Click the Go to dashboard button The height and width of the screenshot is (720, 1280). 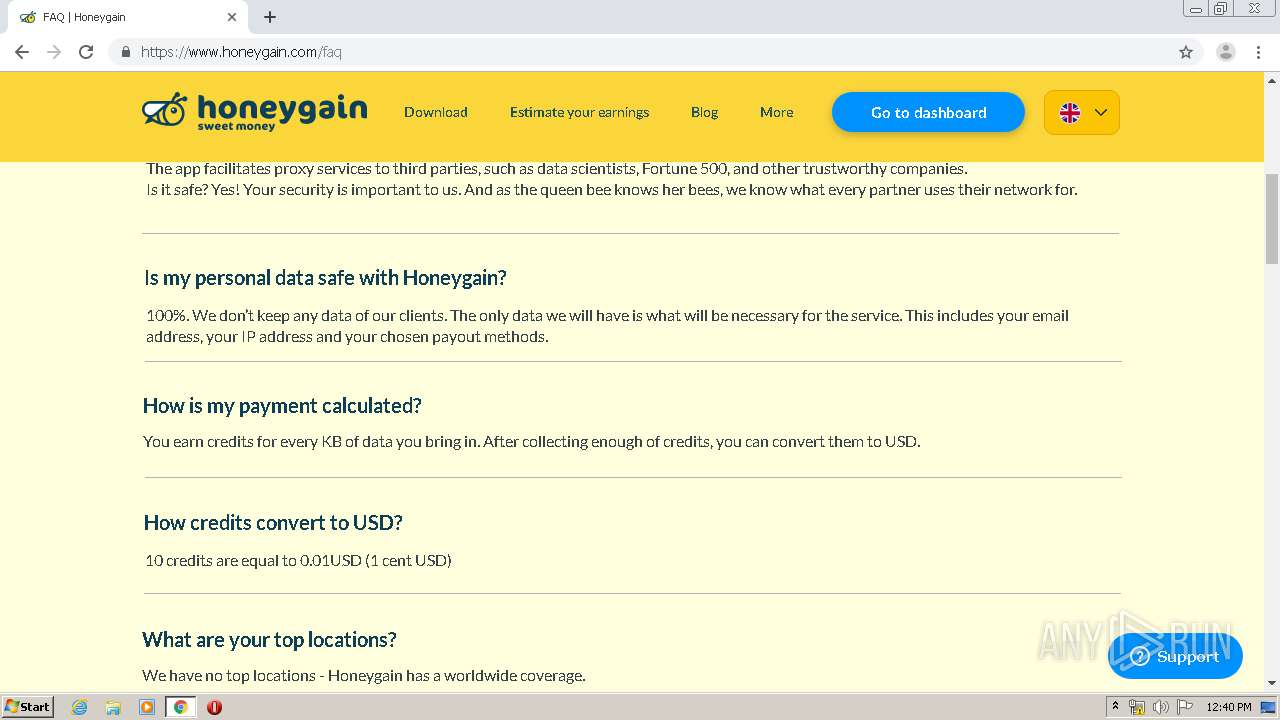coord(928,112)
